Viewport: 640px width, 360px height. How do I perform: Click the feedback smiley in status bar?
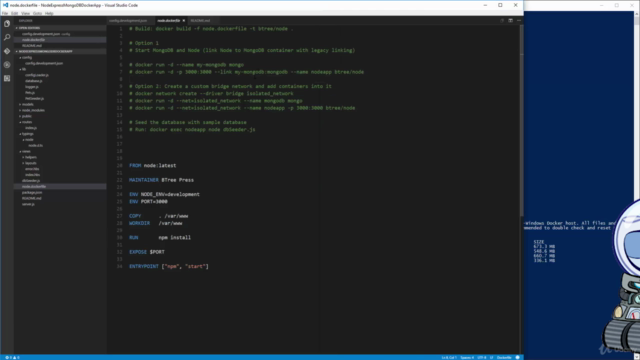[518, 358]
